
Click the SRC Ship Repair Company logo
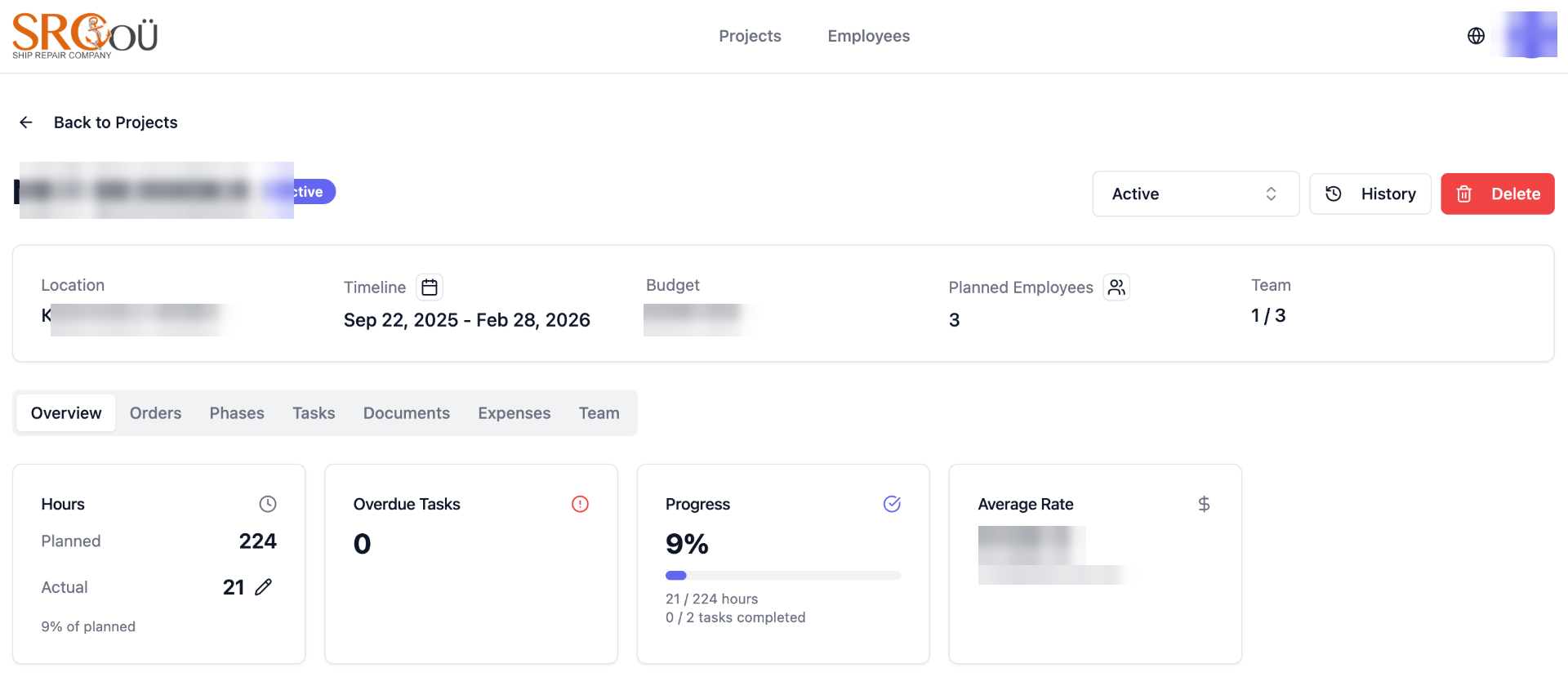pyautogui.click(x=85, y=36)
